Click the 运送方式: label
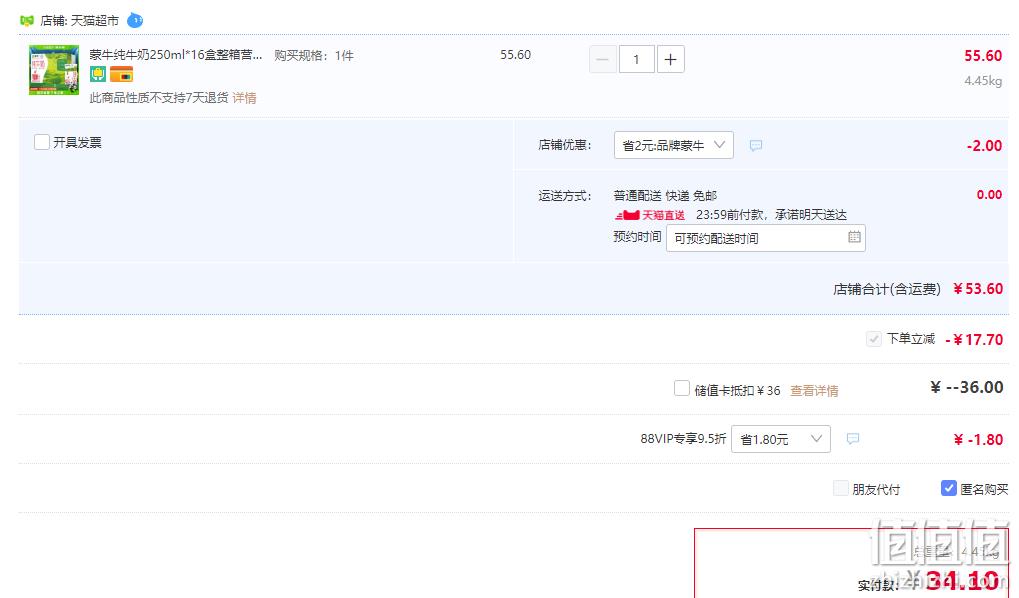The height and width of the screenshot is (598, 1019). (565, 196)
